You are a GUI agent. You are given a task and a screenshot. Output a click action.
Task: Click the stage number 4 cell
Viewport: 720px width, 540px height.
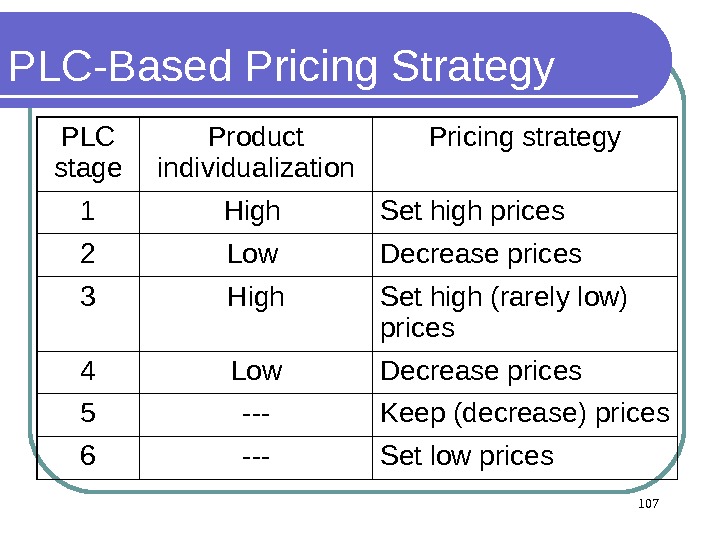pyautogui.click(x=88, y=372)
